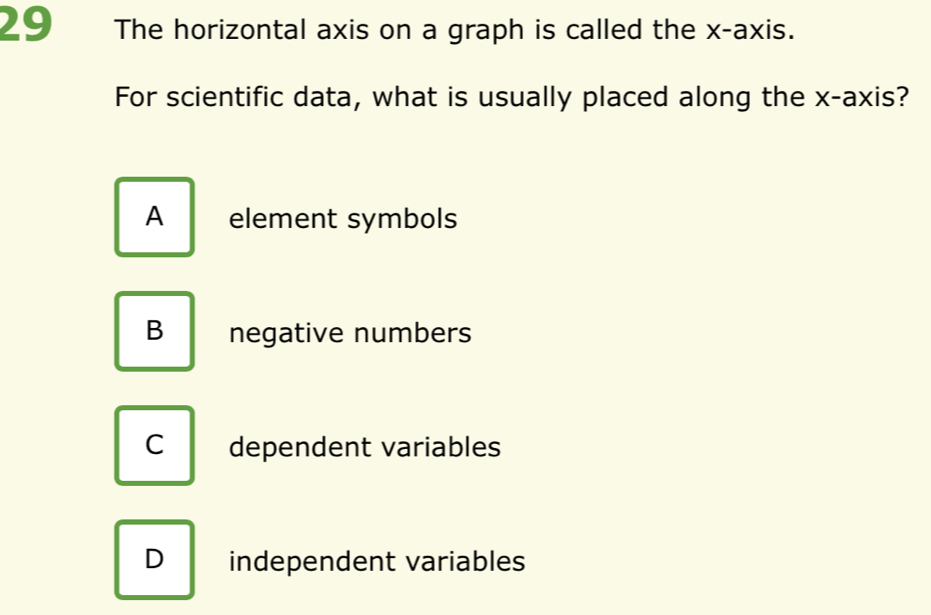Click the 'dependent variables' answer label
Viewport: 931px width, 615px height.
click(x=365, y=447)
